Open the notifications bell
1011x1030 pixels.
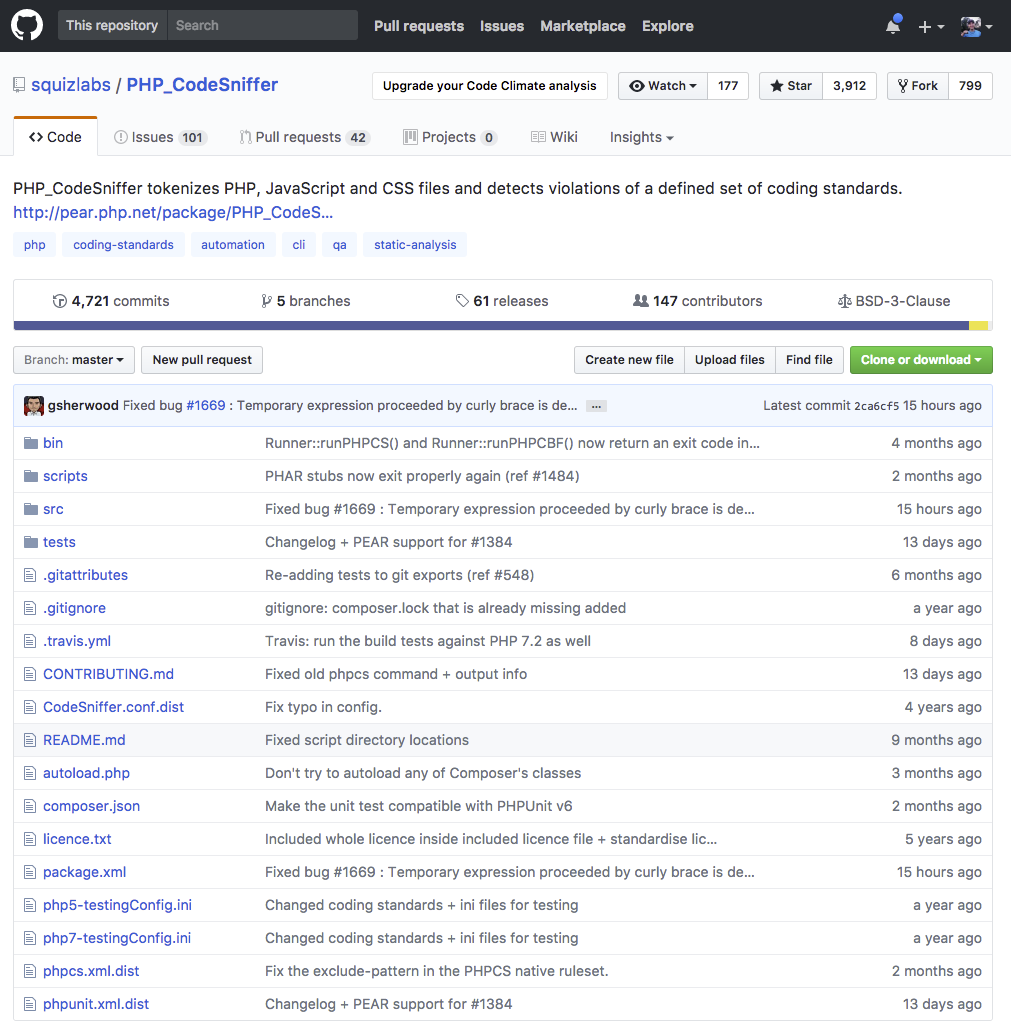tap(893, 26)
